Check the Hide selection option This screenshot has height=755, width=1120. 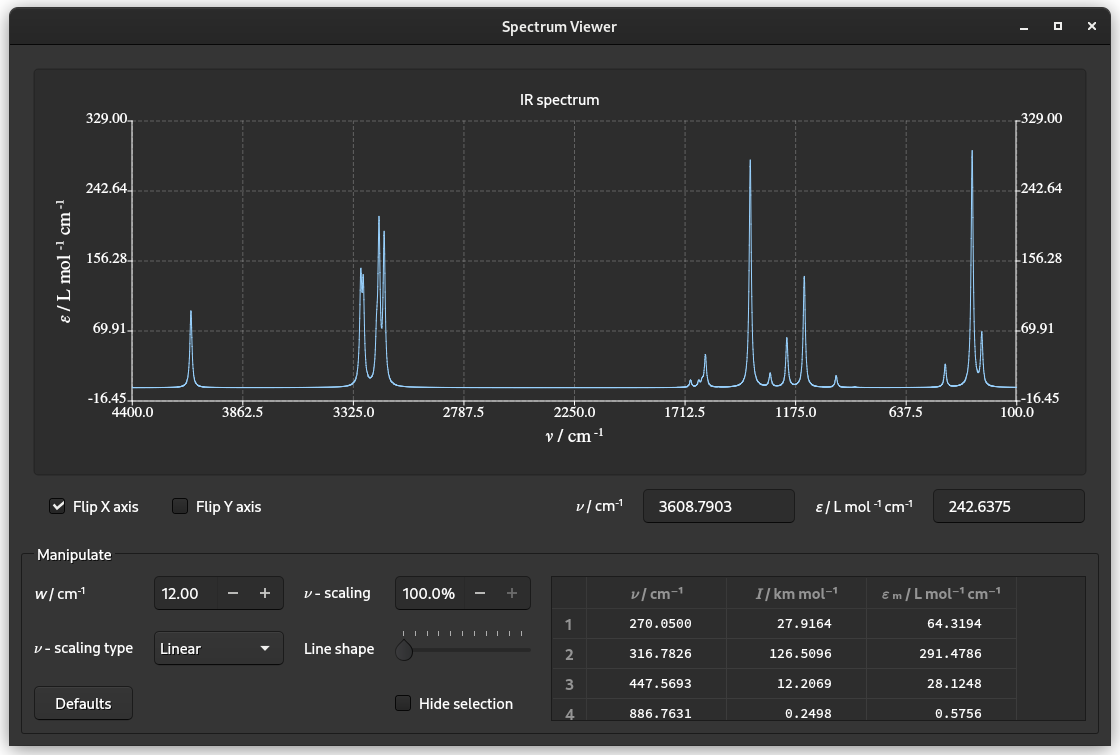click(x=403, y=704)
